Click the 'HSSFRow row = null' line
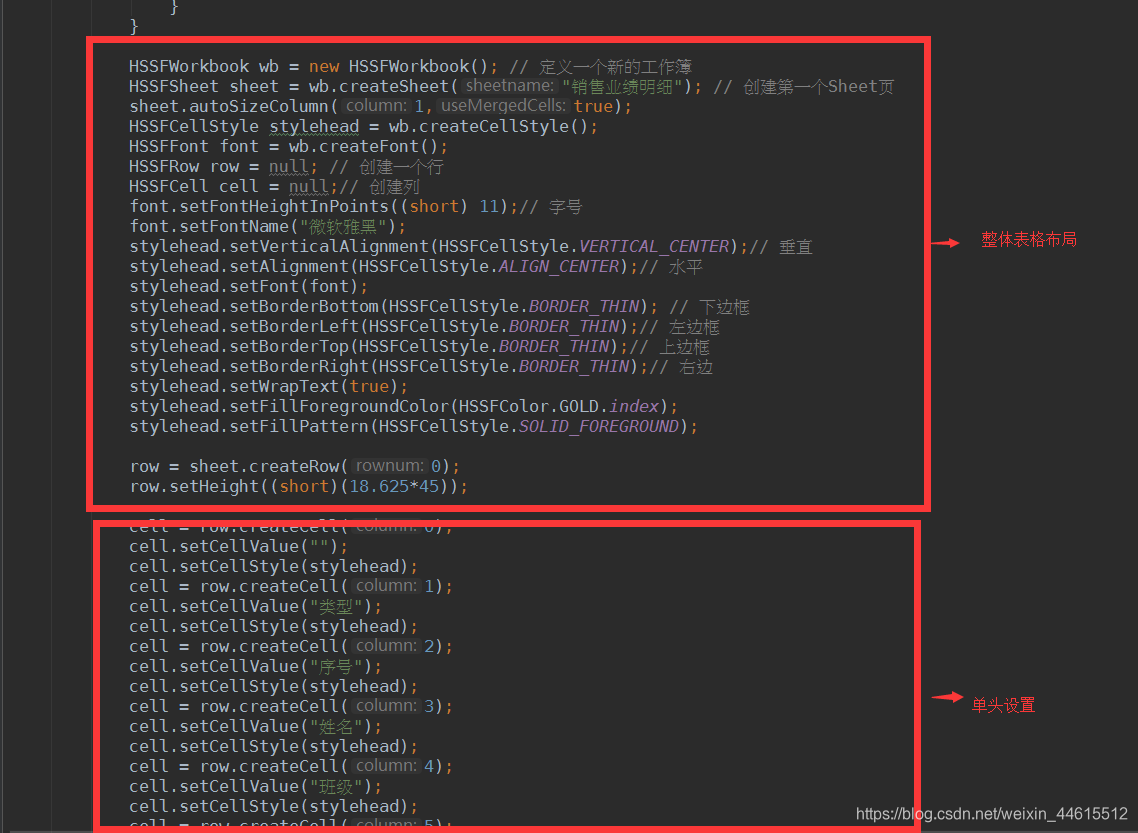The width and height of the screenshot is (1138, 833). point(286,167)
